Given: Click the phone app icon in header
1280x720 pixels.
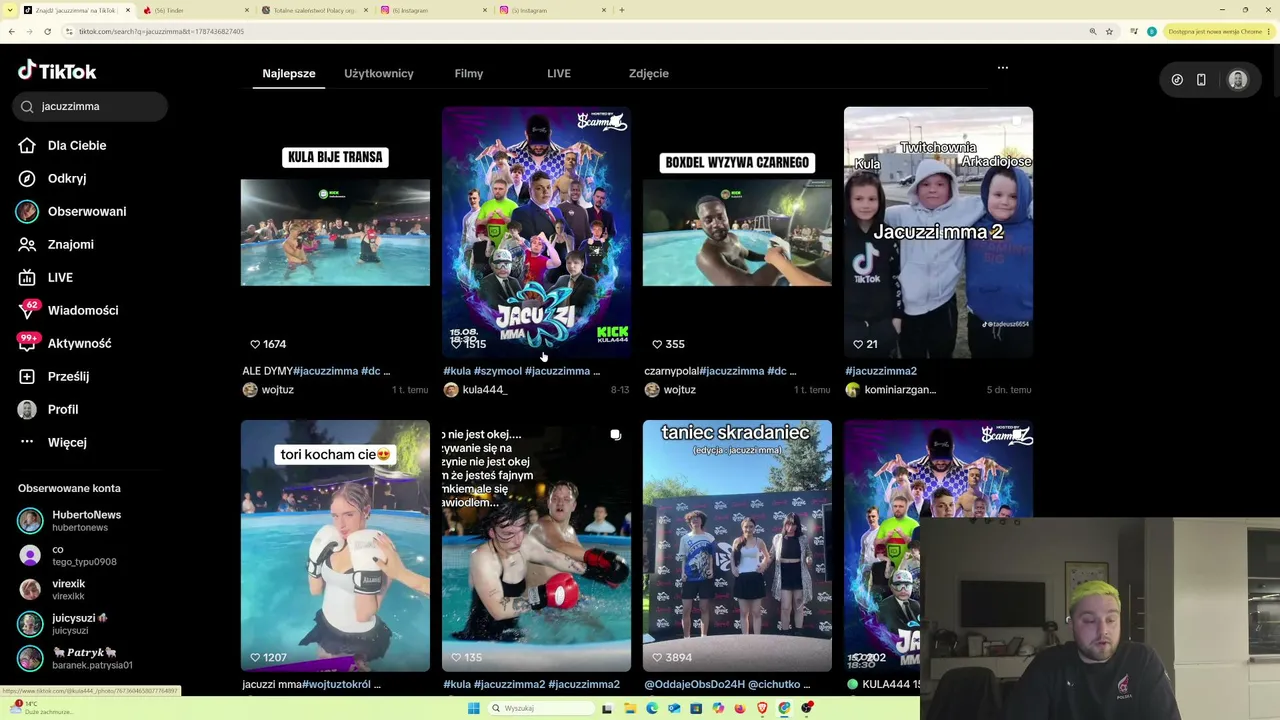Looking at the screenshot, I should tap(1201, 80).
